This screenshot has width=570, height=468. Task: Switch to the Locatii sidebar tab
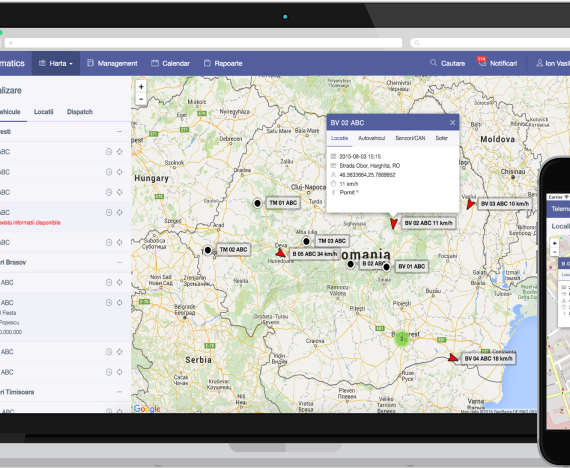coord(44,112)
